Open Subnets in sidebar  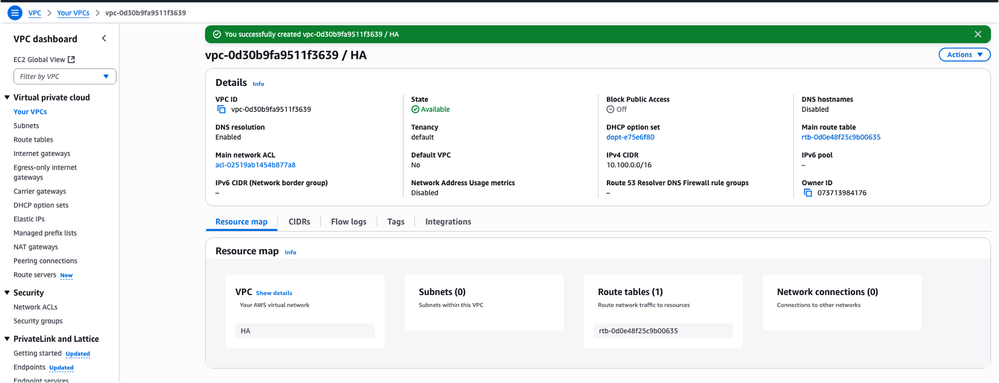26,126
